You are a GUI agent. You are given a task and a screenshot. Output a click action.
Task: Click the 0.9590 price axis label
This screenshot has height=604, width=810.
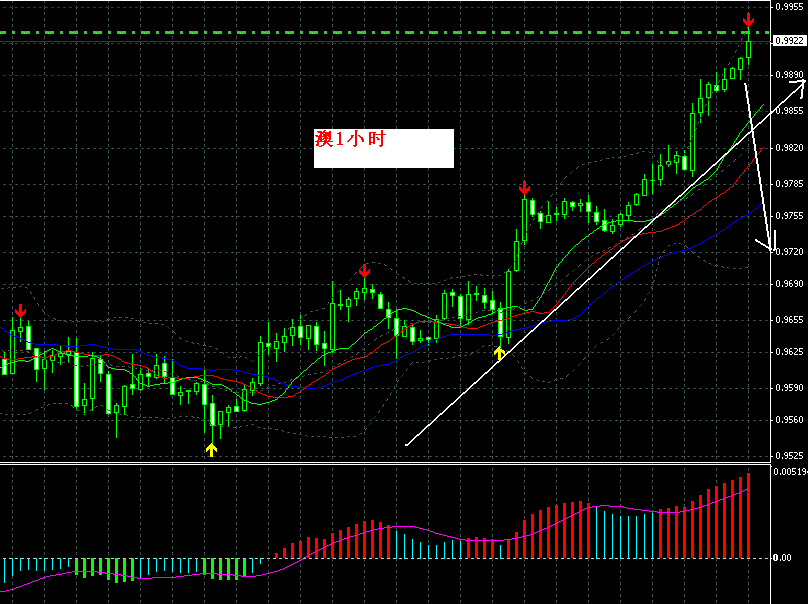coord(789,388)
